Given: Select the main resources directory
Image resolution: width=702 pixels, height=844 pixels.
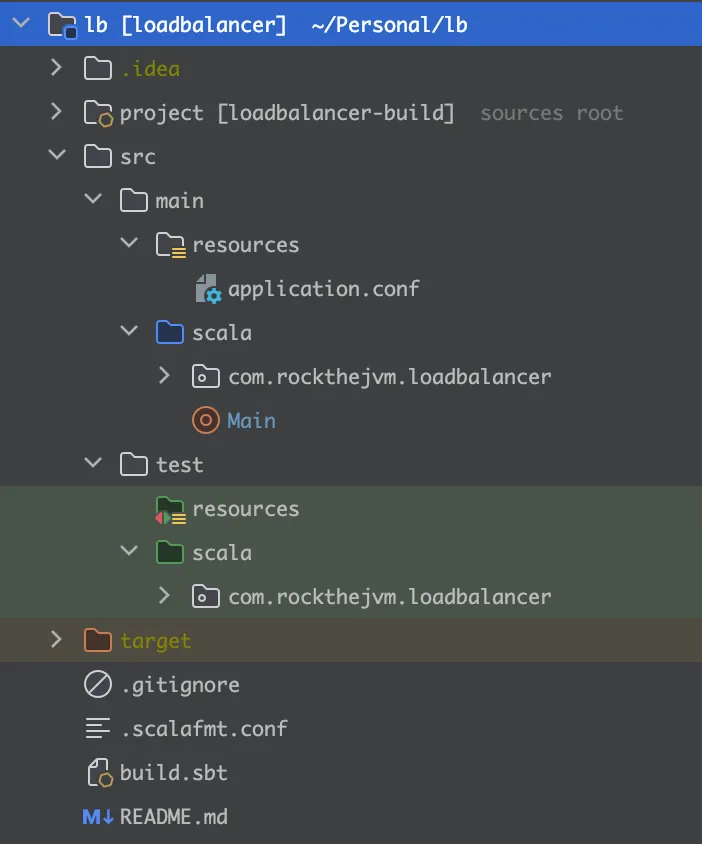Looking at the screenshot, I should (248, 244).
